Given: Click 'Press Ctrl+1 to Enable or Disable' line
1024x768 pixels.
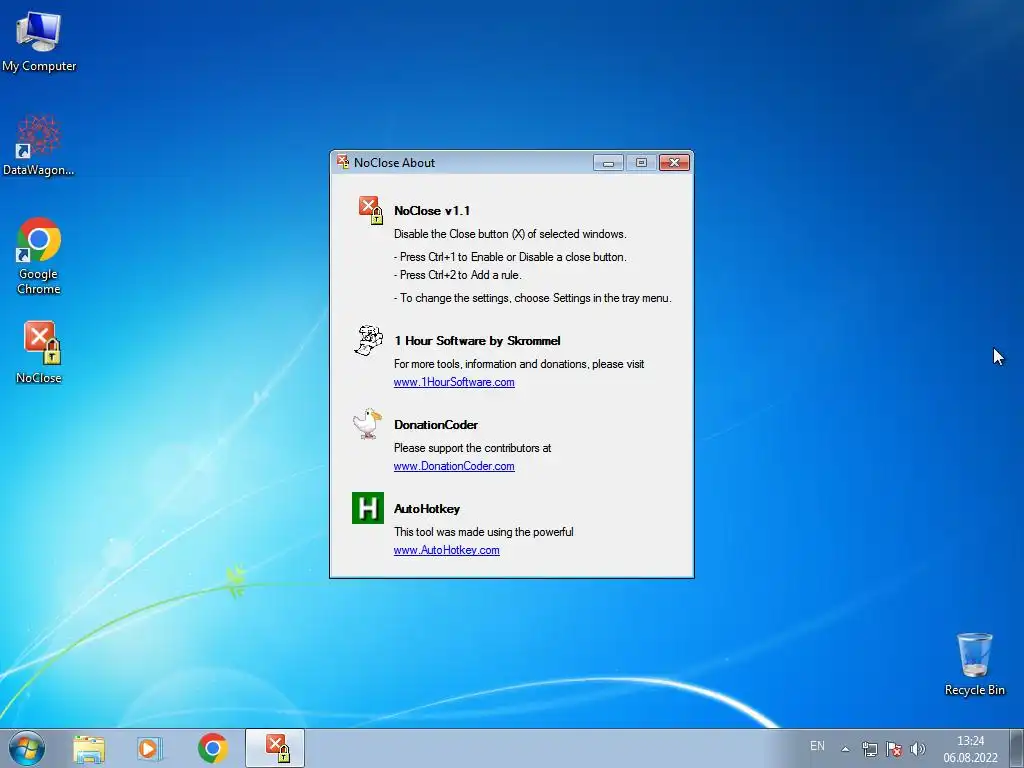Looking at the screenshot, I should [510, 257].
